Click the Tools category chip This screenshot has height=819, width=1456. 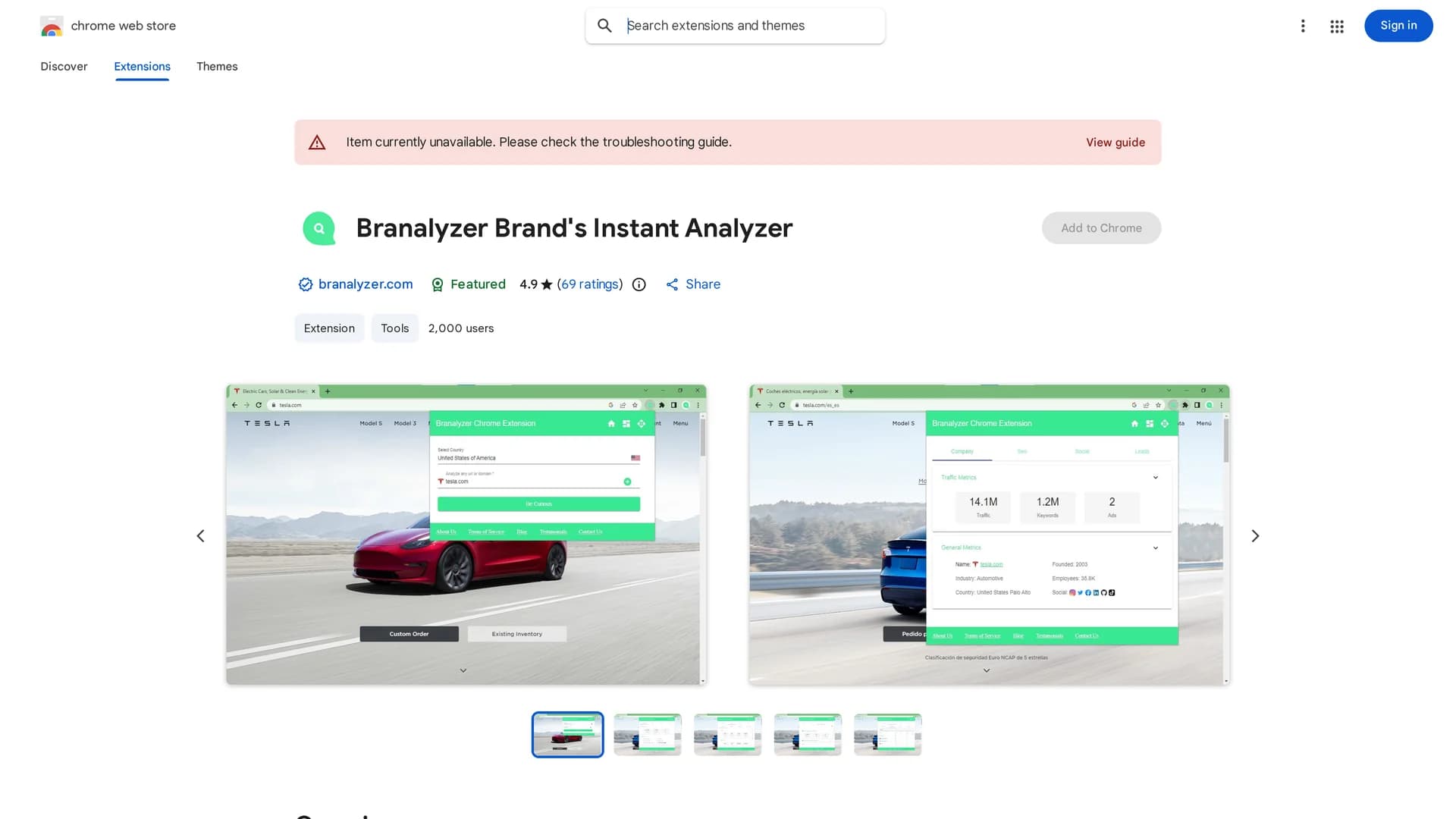394,328
